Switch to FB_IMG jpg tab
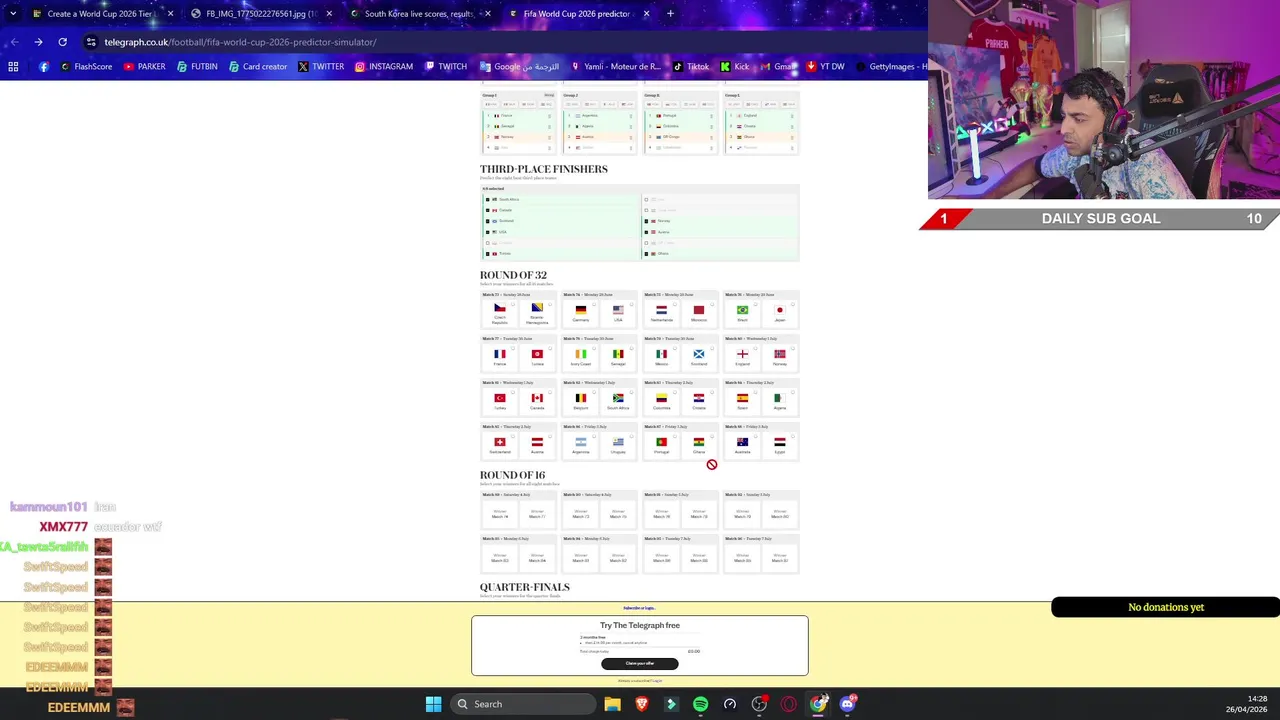1280x720 pixels. pyautogui.click(x=260, y=14)
